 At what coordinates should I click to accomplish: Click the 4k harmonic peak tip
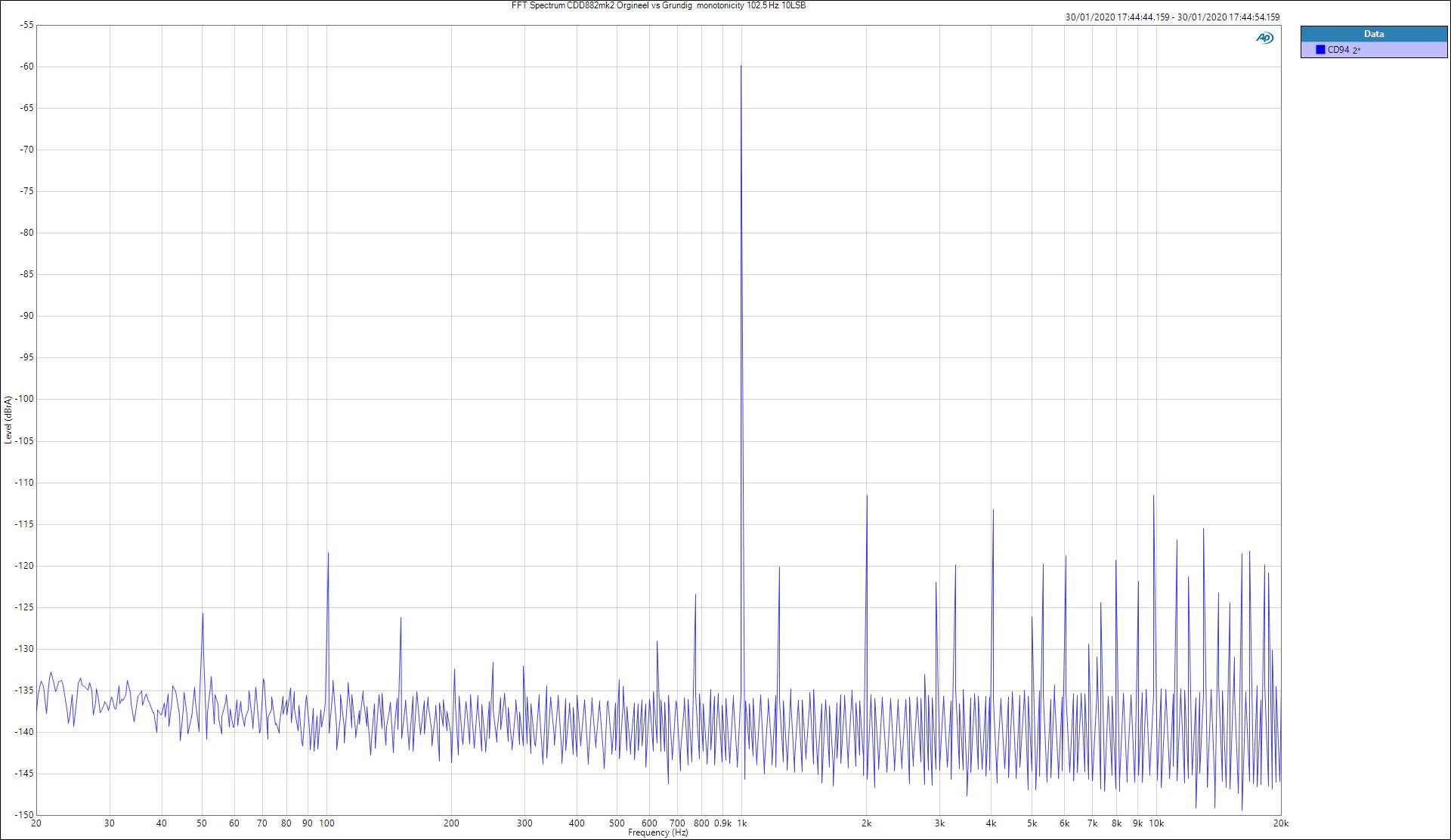pos(992,511)
